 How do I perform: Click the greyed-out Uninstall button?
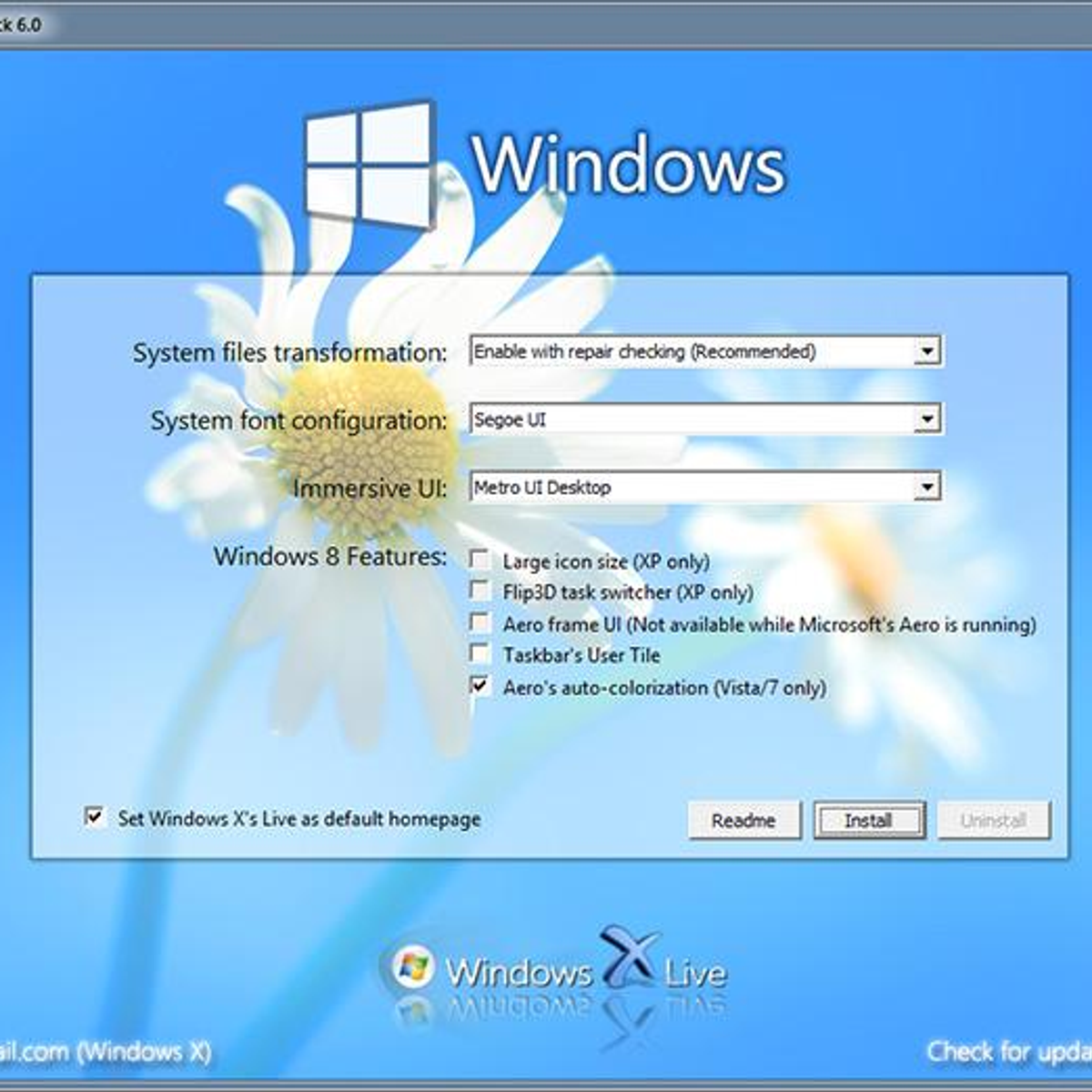pos(994,820)
